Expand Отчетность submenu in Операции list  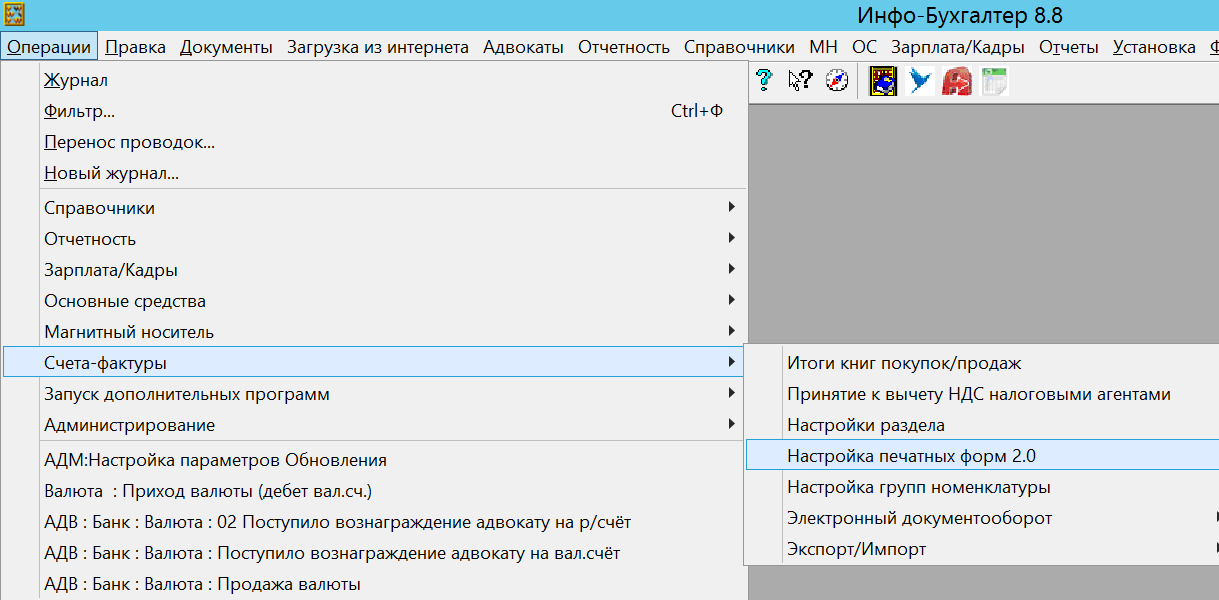[375, 239]
